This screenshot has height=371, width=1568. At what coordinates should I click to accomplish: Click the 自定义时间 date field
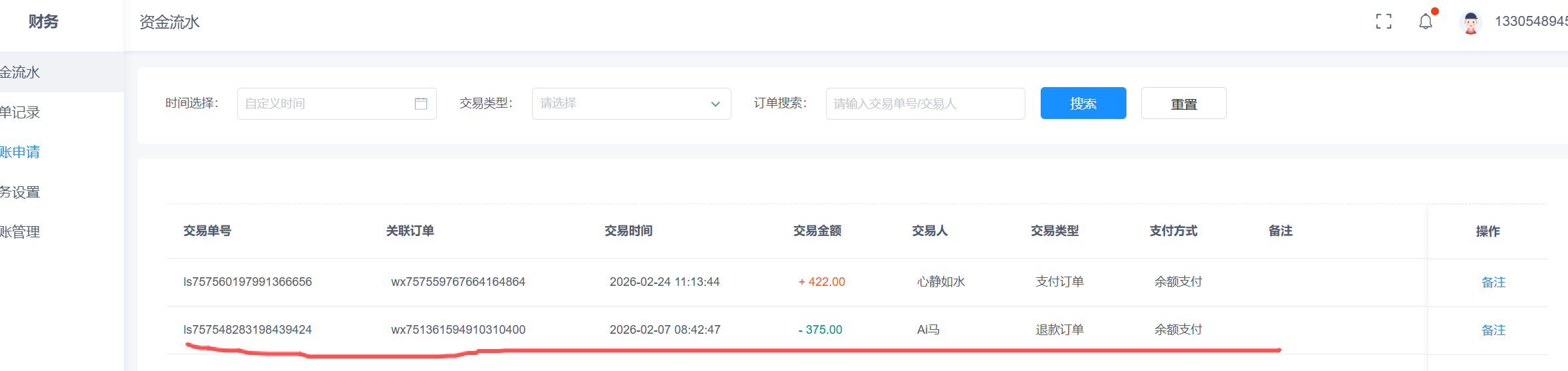tap(326, 104)
